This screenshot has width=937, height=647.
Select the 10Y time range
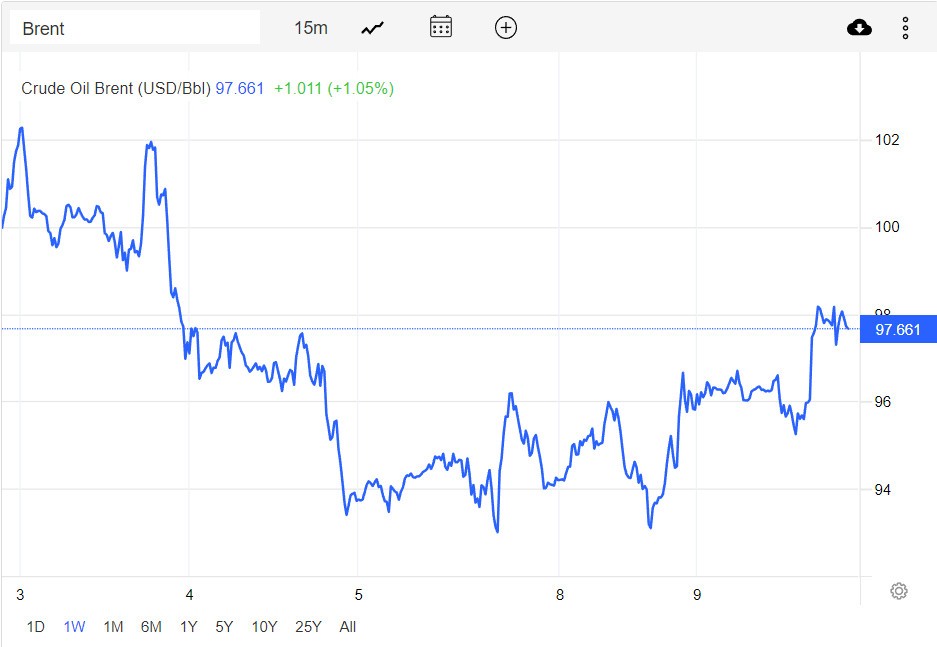click(x=264, y=627)
